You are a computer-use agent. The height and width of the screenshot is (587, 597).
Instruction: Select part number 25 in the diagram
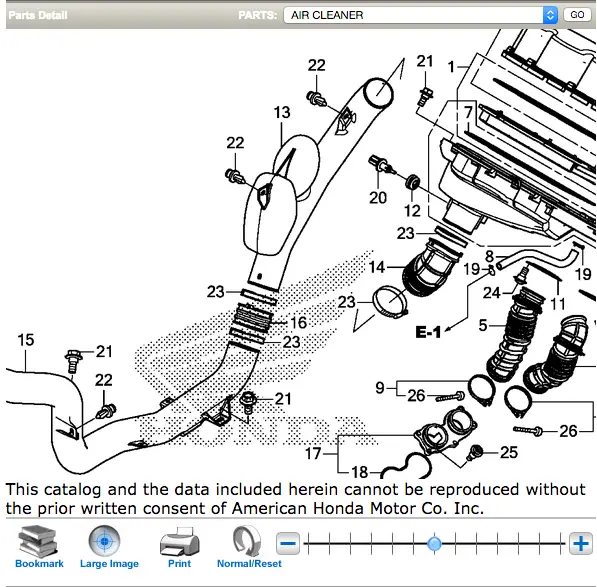tap(509, 452)
